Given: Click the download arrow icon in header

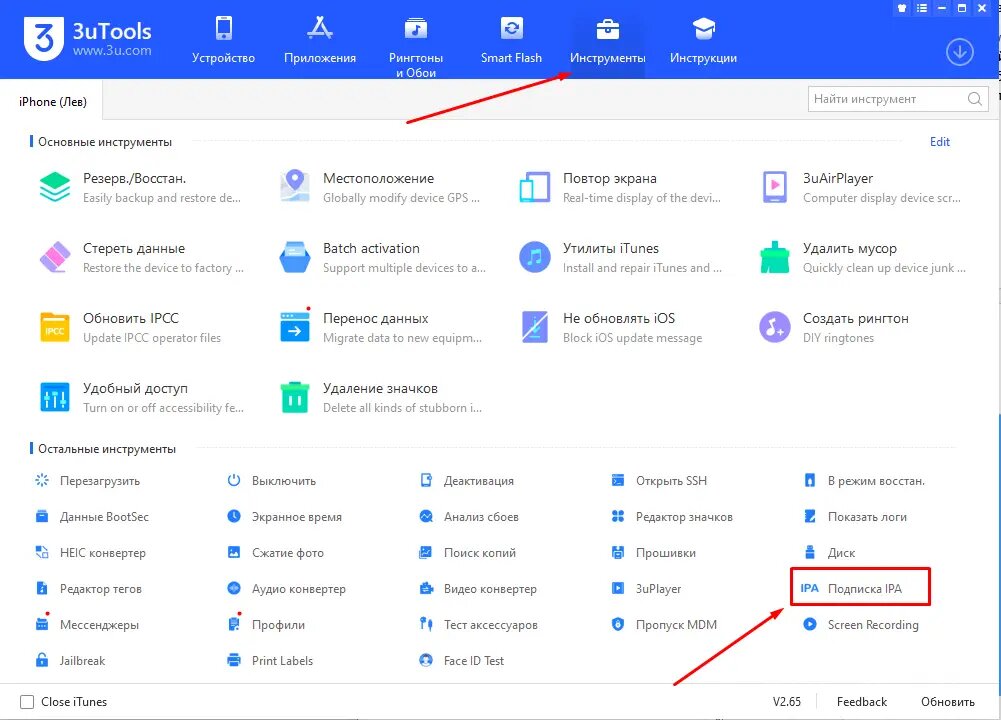Looking at the screenshot, I should pyautogui.click(x=960, y=52).
